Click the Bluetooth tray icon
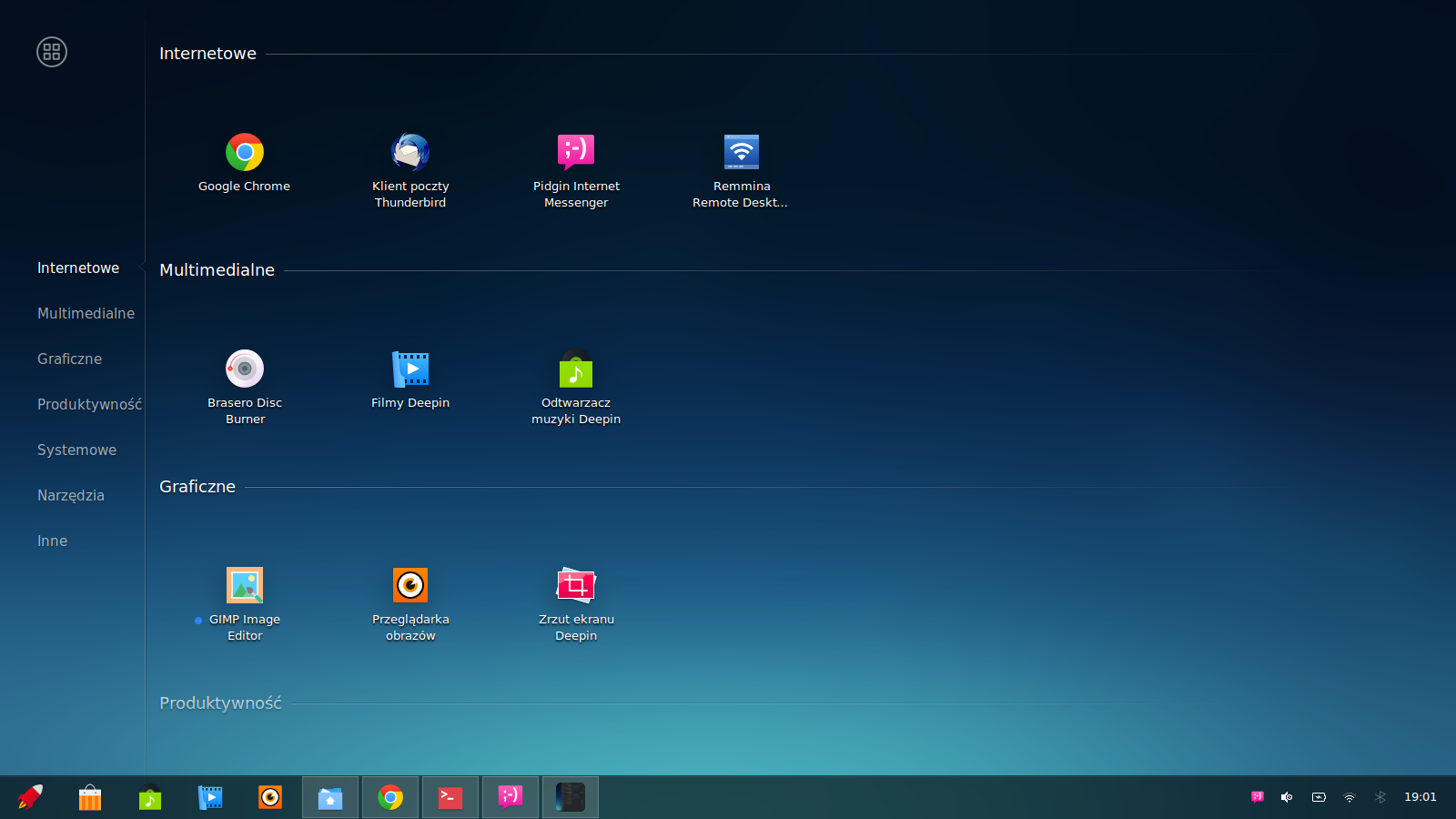 click(x=1380, y=797)
